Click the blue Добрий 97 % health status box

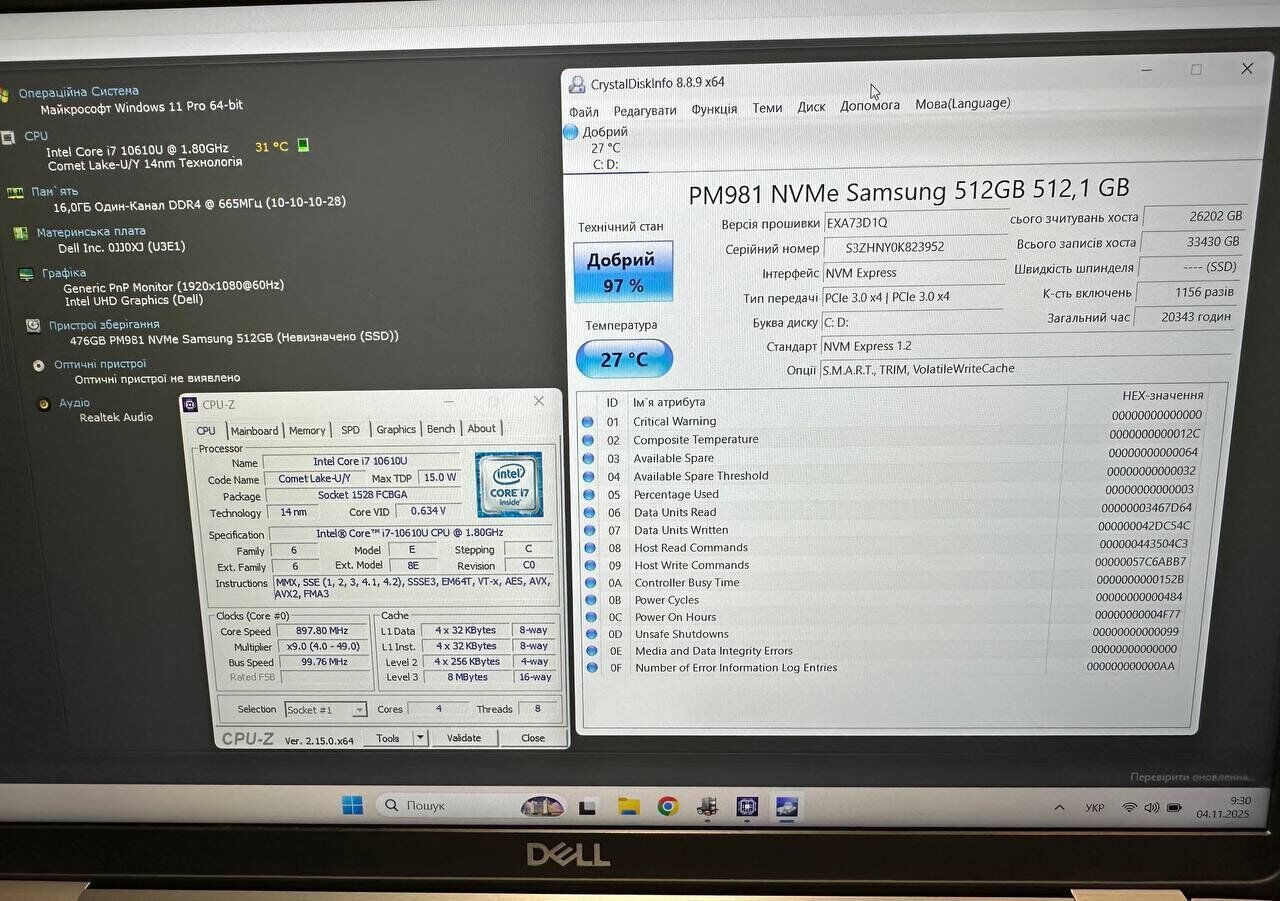click(622, 272)
